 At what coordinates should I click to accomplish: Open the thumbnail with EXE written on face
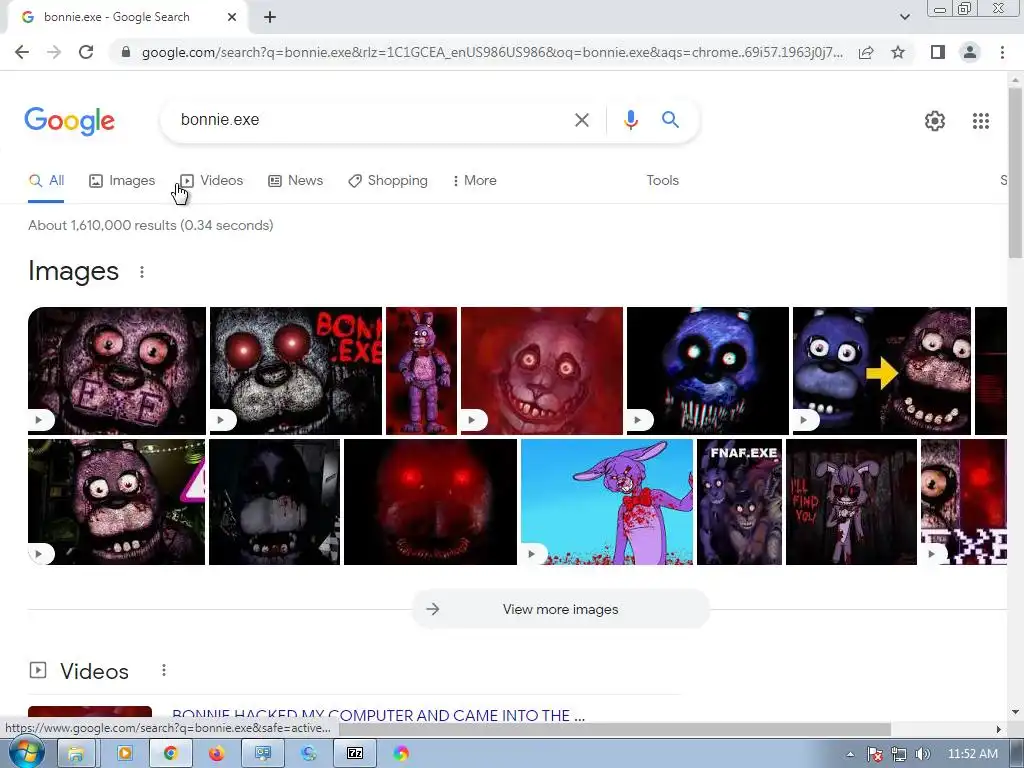click(x=117, y=370)
